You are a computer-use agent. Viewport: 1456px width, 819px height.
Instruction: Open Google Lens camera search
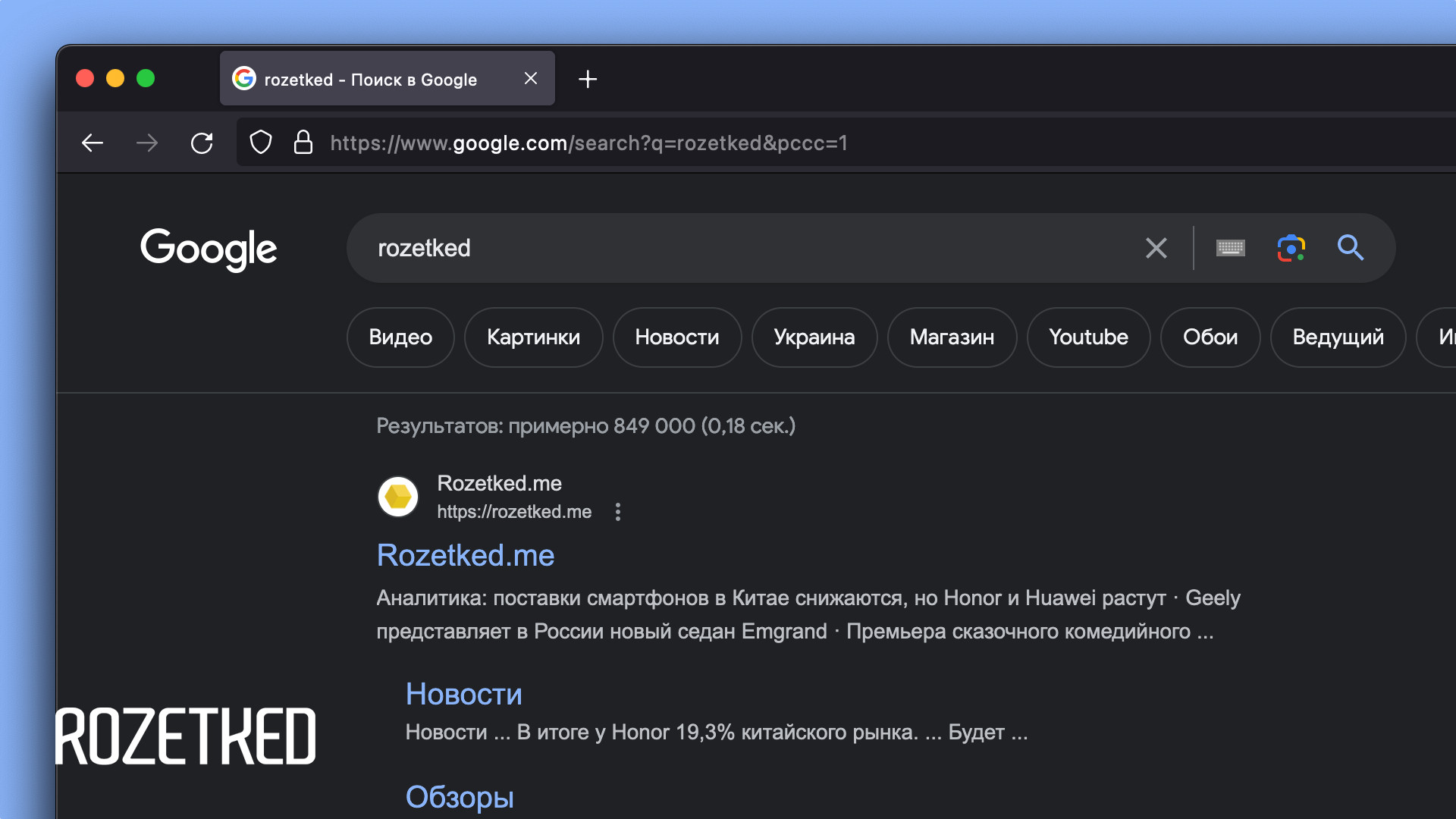pos(1291,248)
